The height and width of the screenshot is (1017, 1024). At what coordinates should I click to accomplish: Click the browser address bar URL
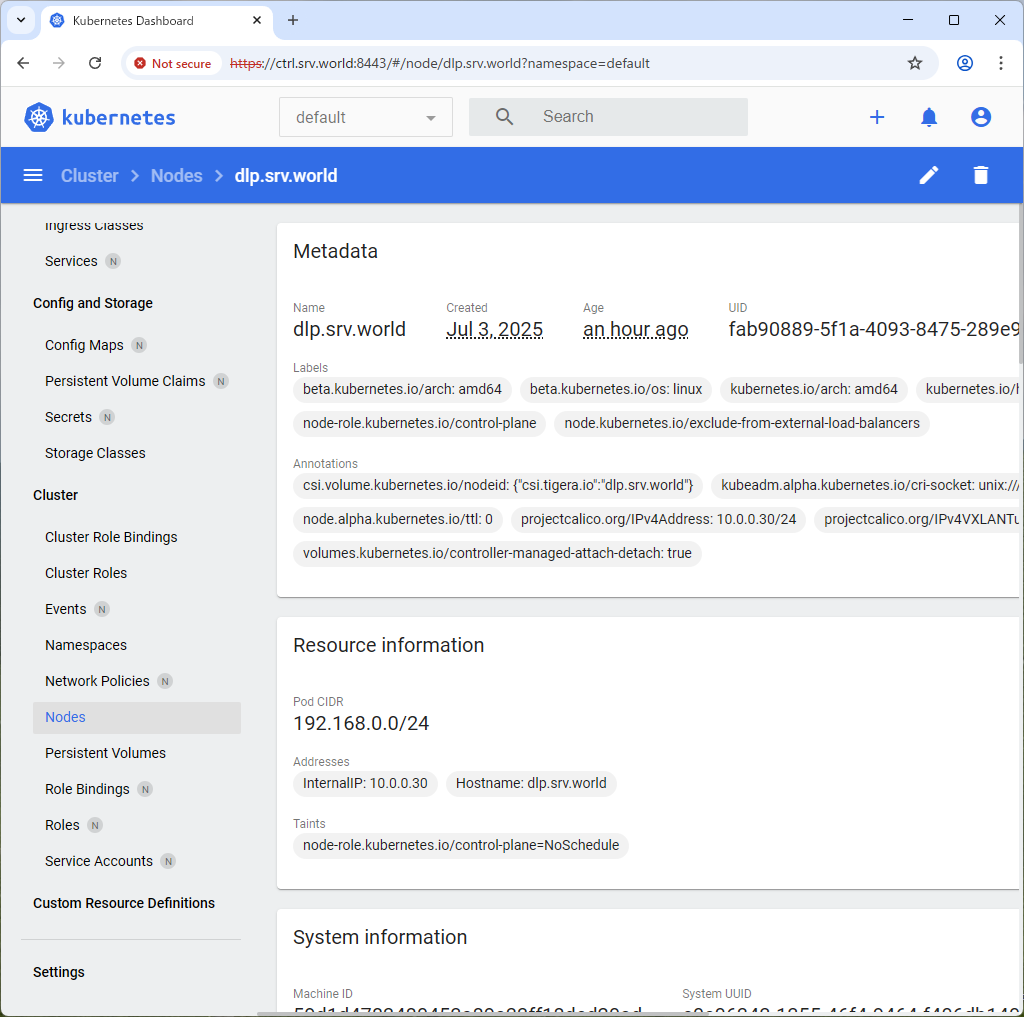click(440, 63)
